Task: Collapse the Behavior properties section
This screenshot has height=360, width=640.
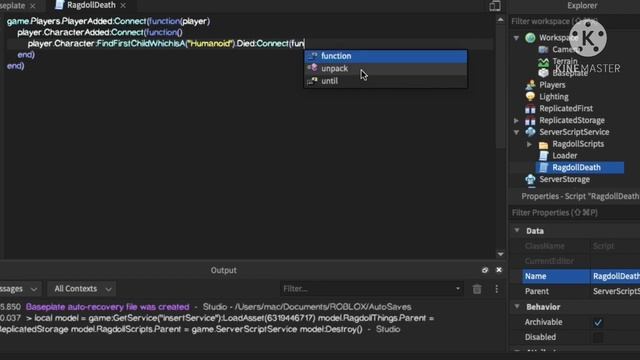Action: (517, 307)
